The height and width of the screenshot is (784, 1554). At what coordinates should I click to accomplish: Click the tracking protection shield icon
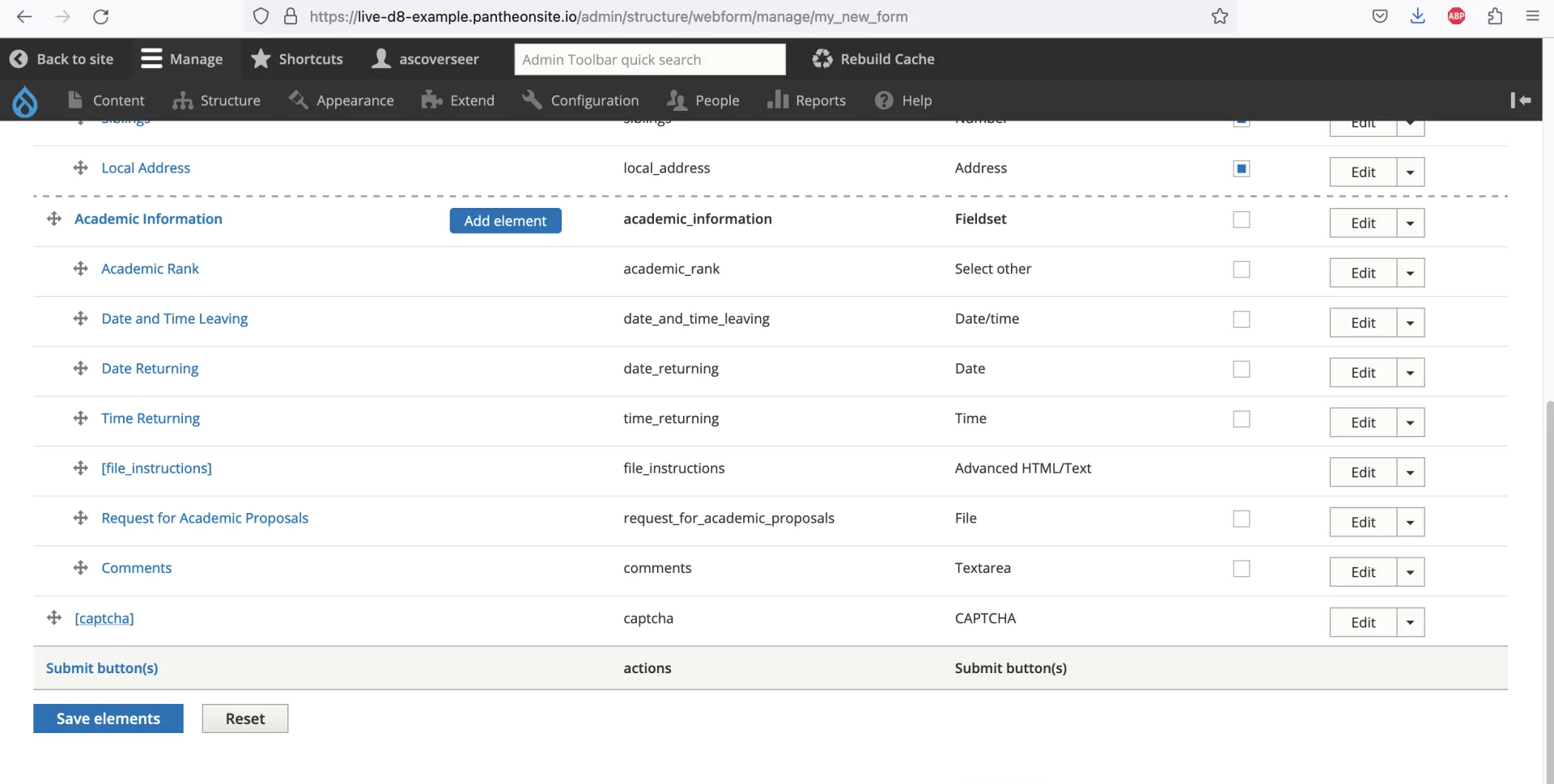point(261,16)
